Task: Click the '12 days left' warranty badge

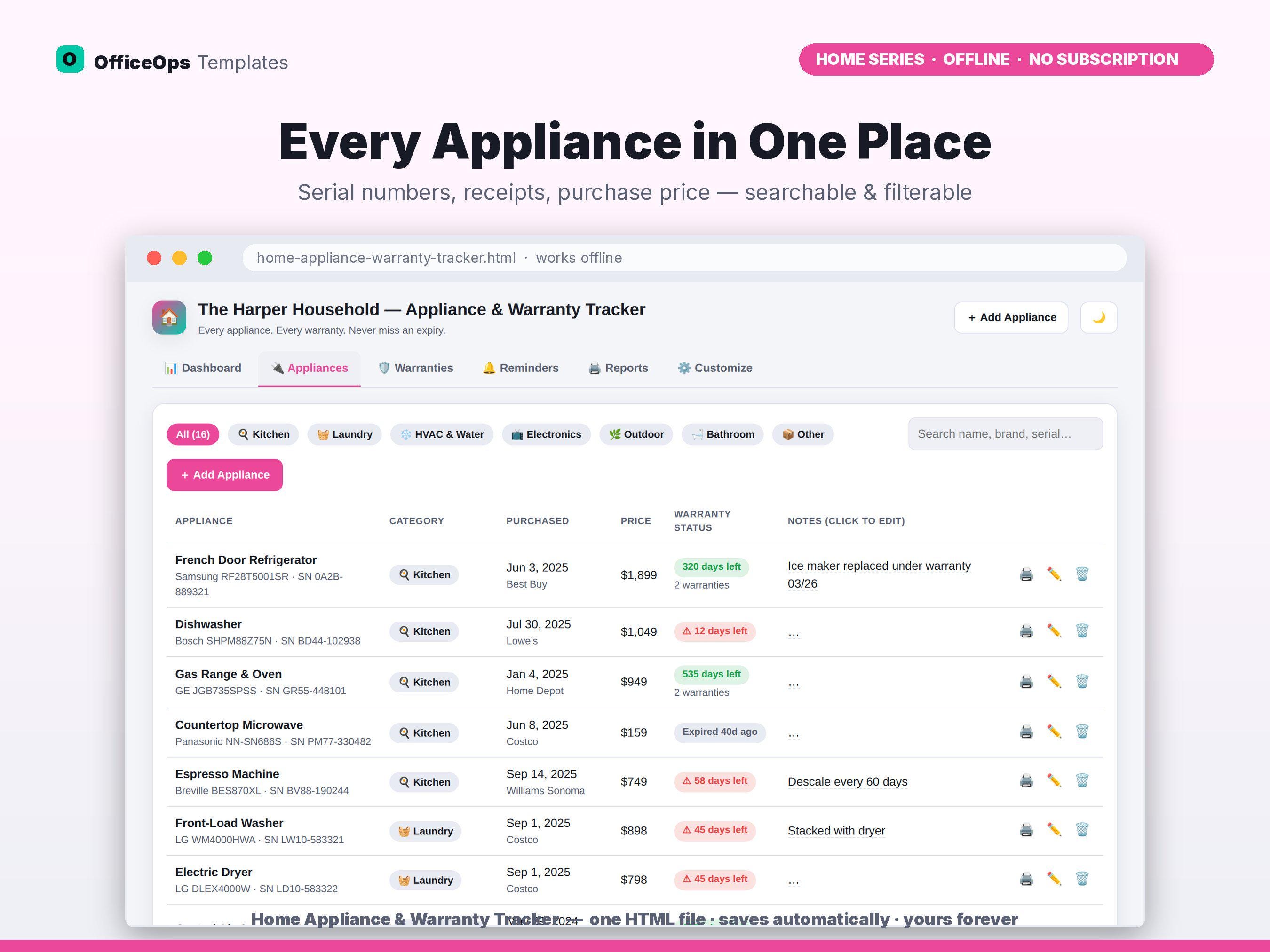Action: [x=715, y=631]
